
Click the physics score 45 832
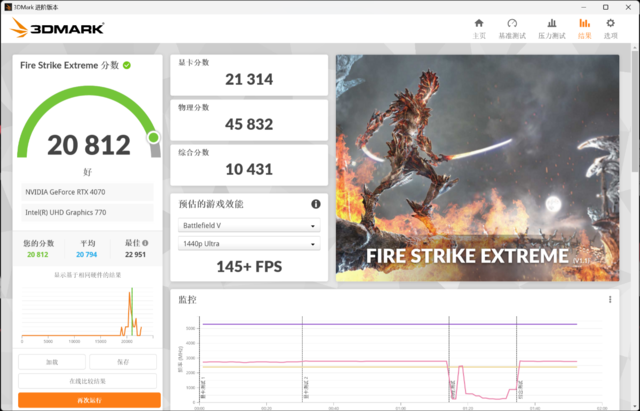(x=249, y=124)
